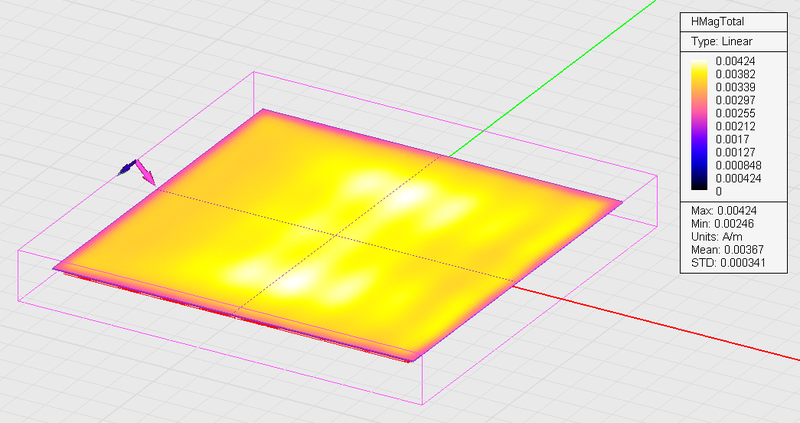Screen dimensions: 800x423
Task: Click the leftmost corner of the field plane
Action: [x=56, y=267]
